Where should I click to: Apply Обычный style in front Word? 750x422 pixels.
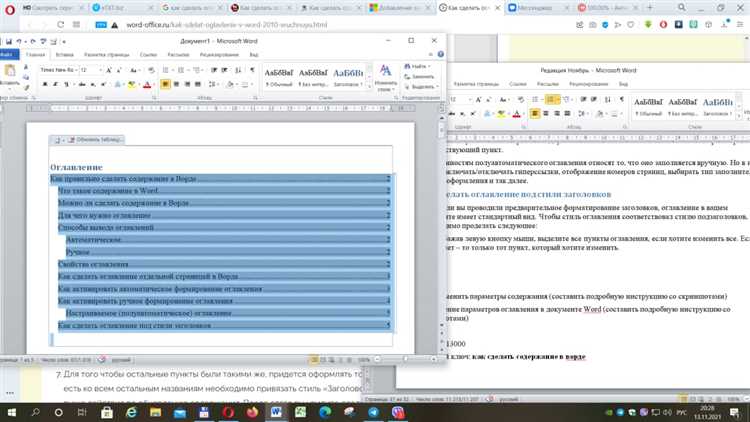279,78
